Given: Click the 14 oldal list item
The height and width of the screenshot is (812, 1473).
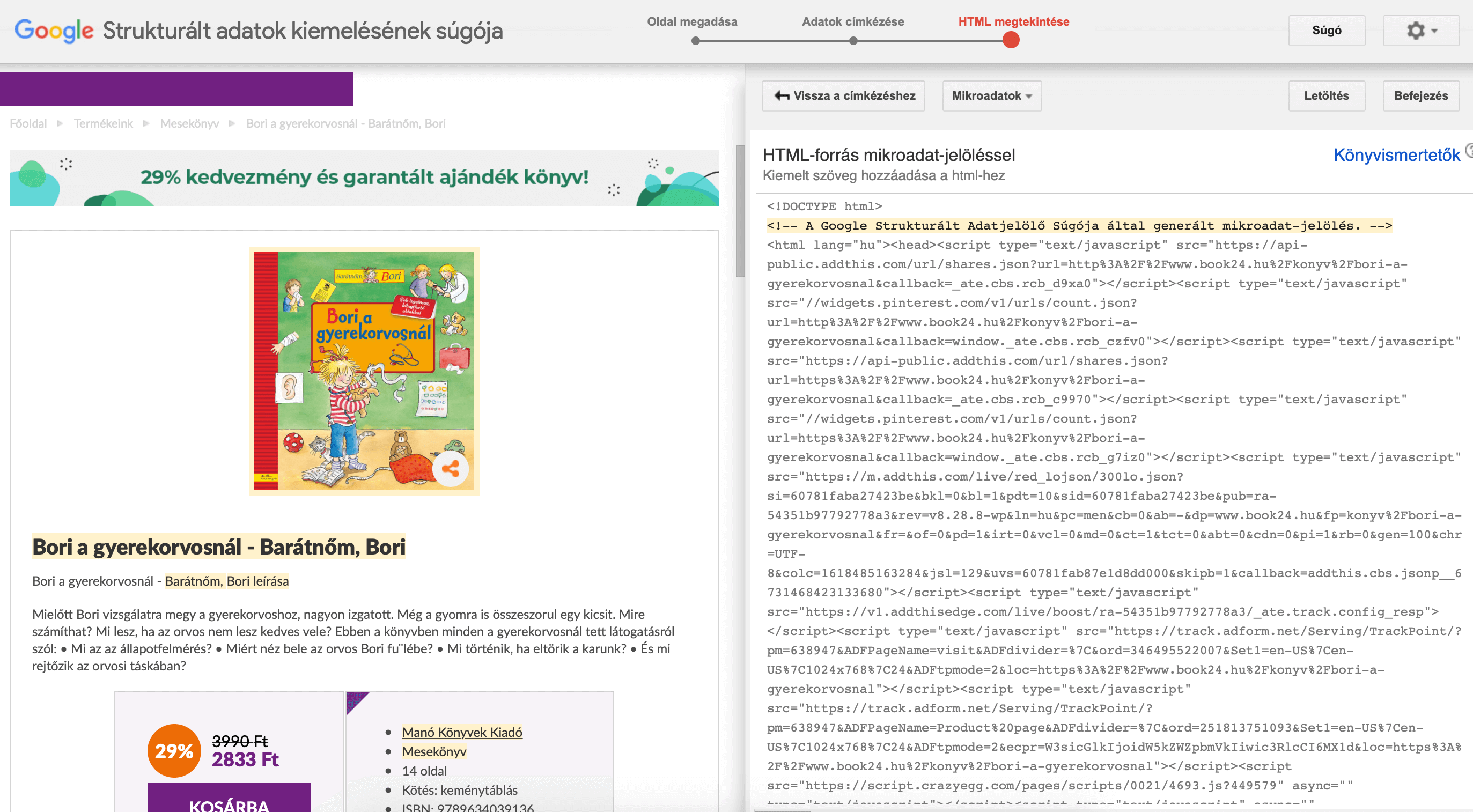Looking at the screenshot, I should tap(424, 771).
